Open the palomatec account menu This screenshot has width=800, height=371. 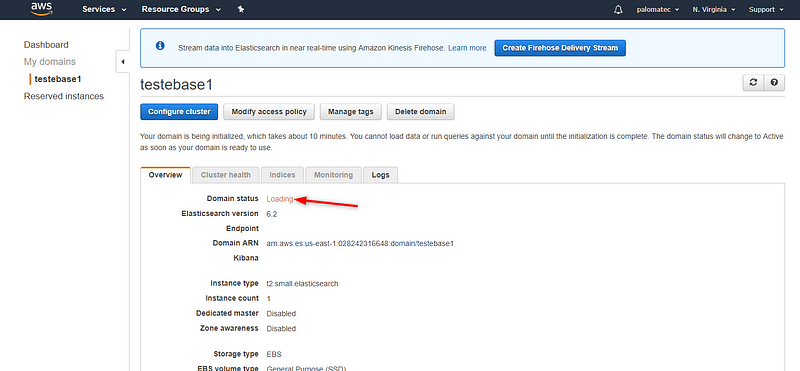pos(658,10)
